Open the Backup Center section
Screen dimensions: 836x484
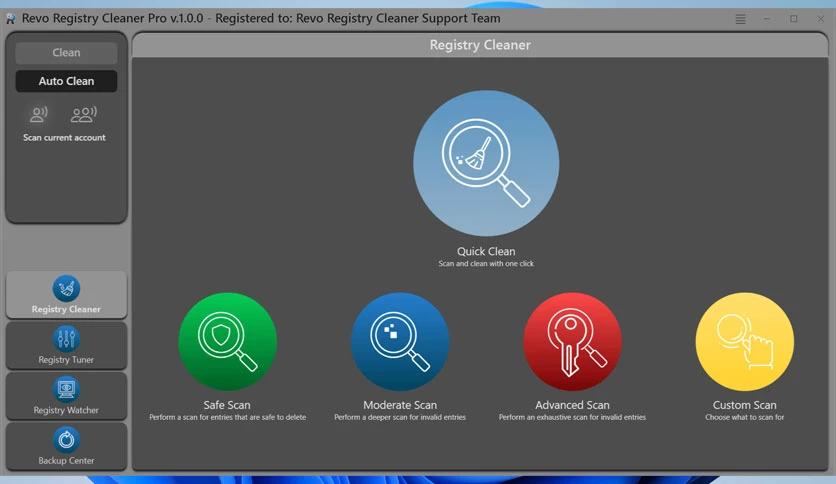(66, 446)
